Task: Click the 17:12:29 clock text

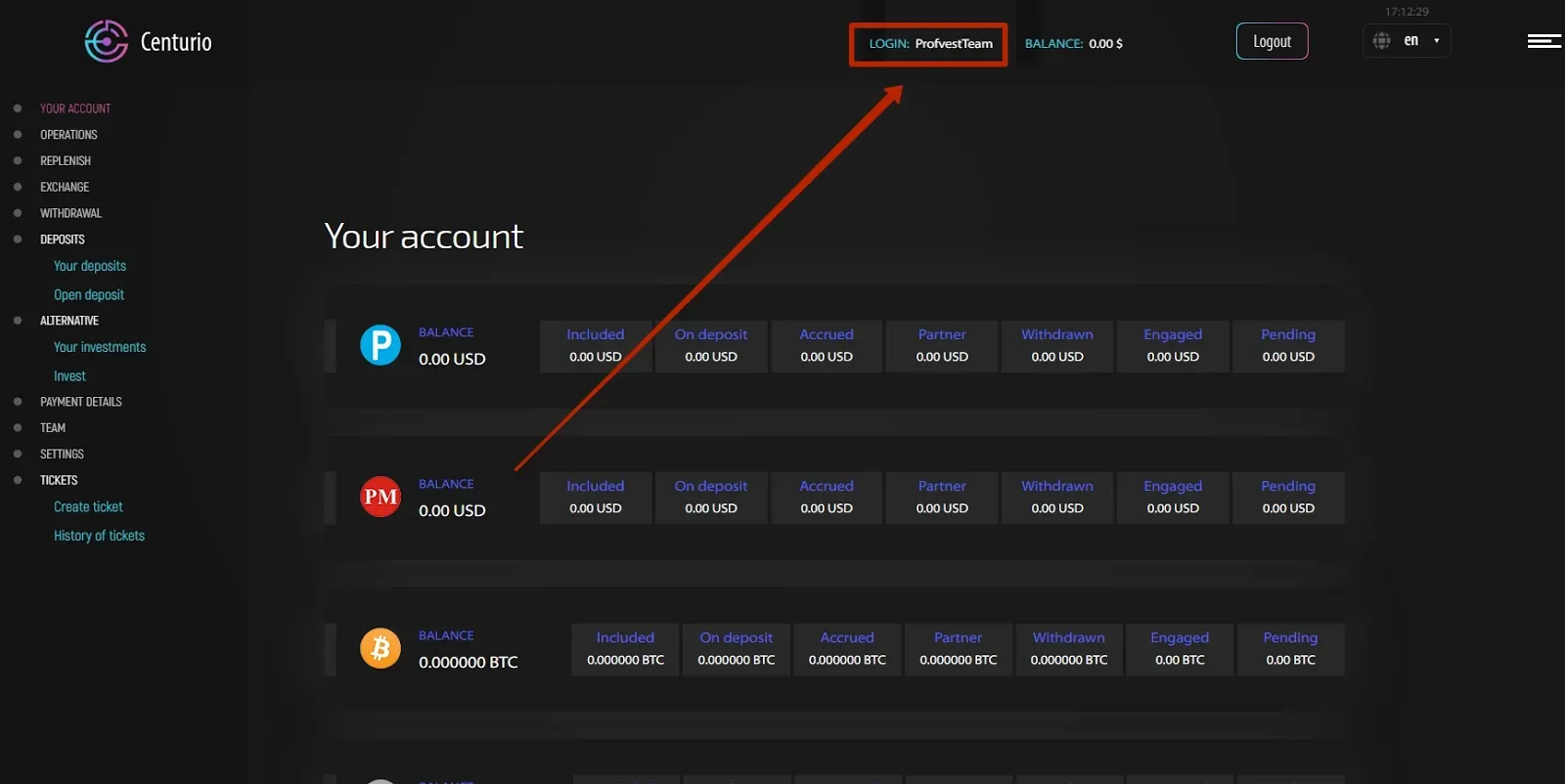Action: pyautogui.click(x=1407, y=12)
